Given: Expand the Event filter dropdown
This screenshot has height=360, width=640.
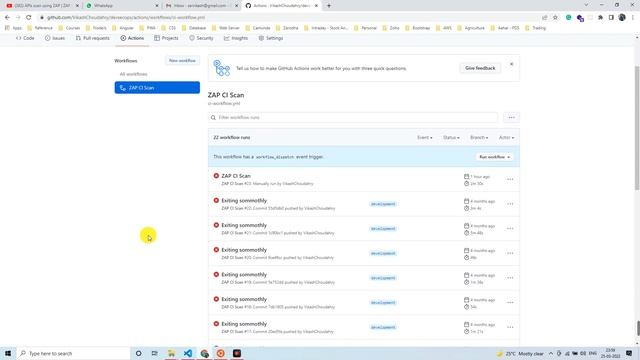Looking at the screenshot, I should (x=424, y=138).
